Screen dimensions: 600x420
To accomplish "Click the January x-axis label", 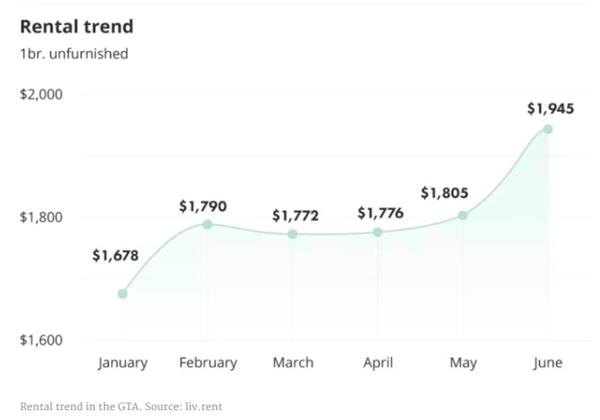I will pos(123,362).
